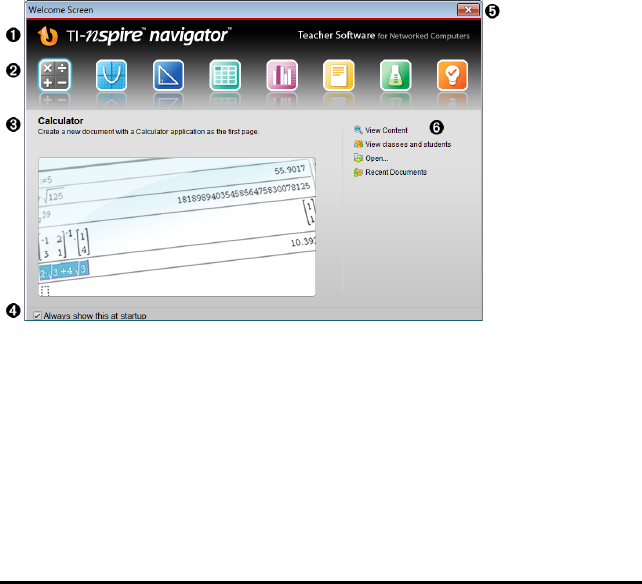Click the 'Create a new document with a Calculator application' description

tap(148, 131)
